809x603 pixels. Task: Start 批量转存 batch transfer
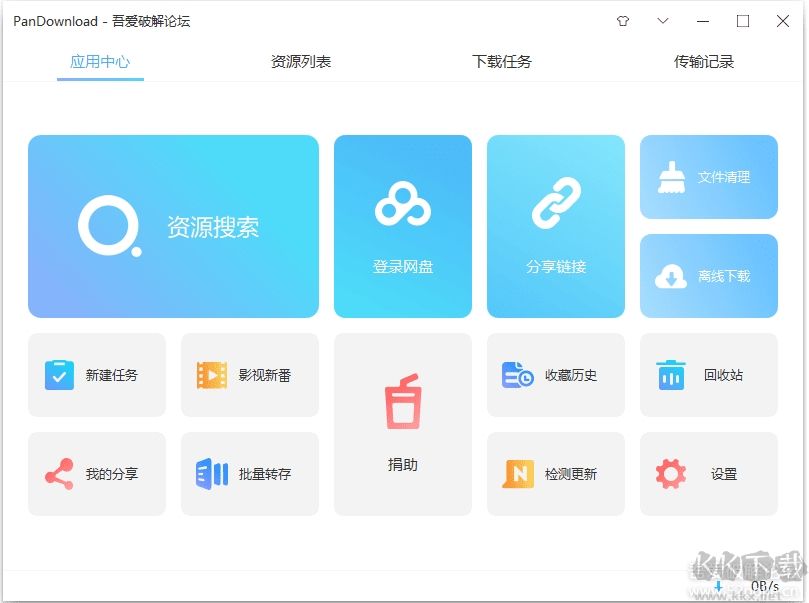pos(249,473)
